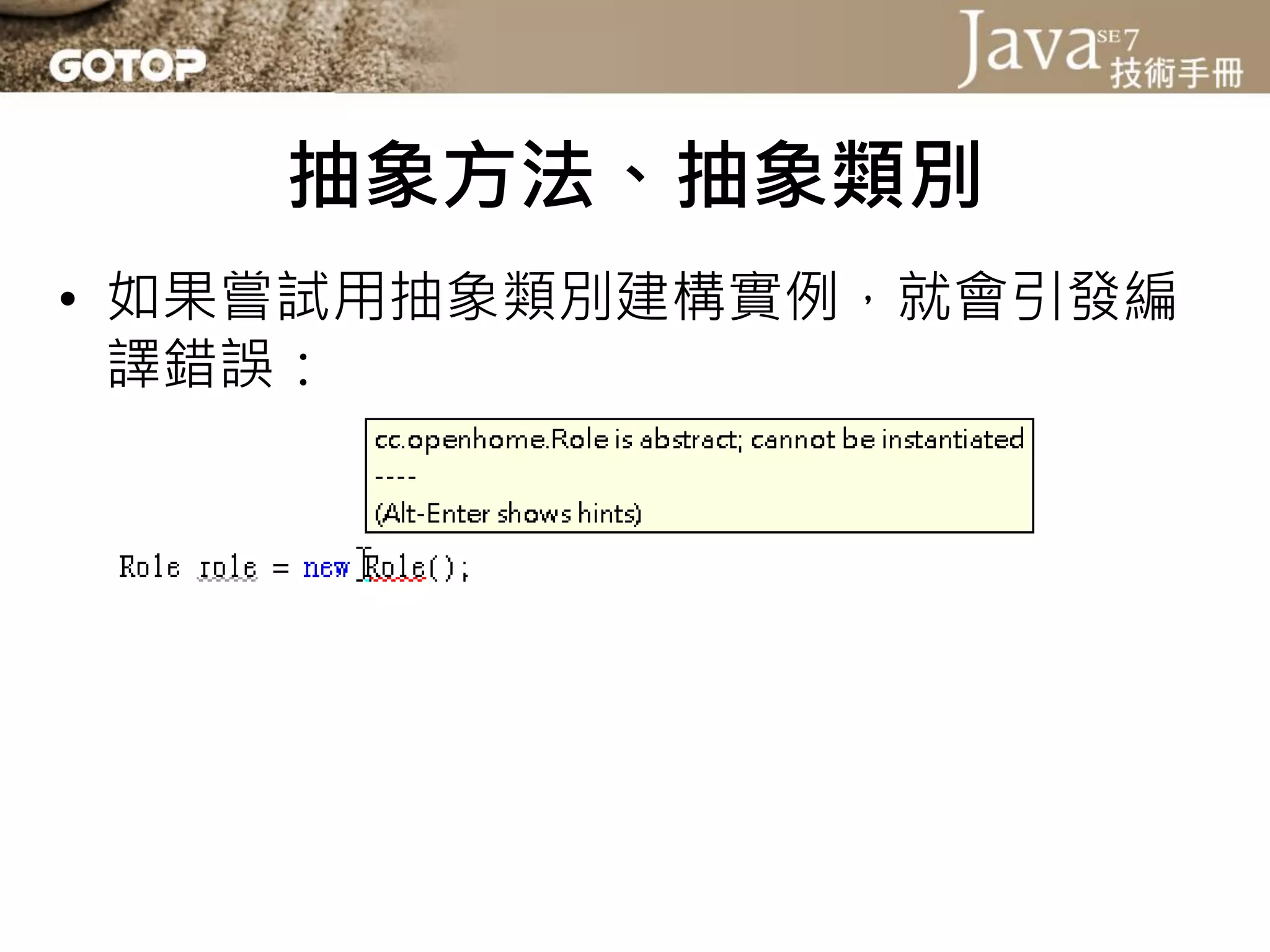Click the '(Alt-Enter shows hints)' hint text

tap(508, 514)
